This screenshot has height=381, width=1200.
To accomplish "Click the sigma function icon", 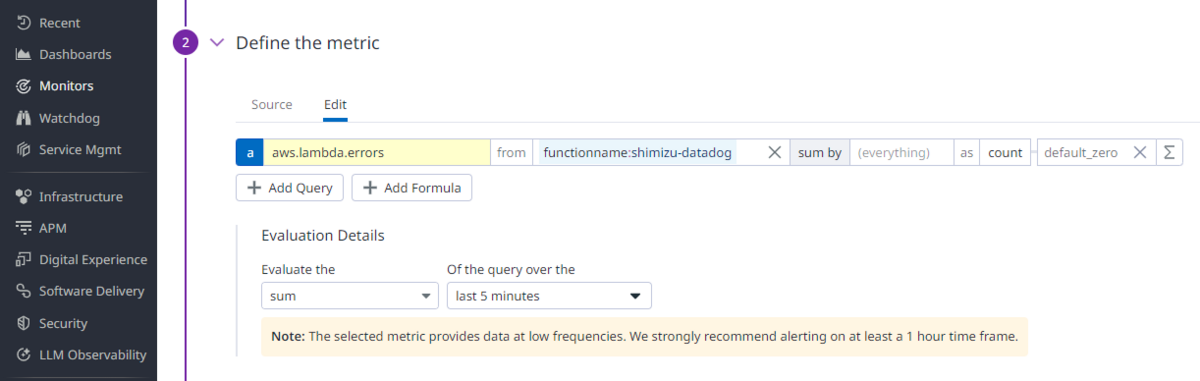I will [x=1170, y=153].
